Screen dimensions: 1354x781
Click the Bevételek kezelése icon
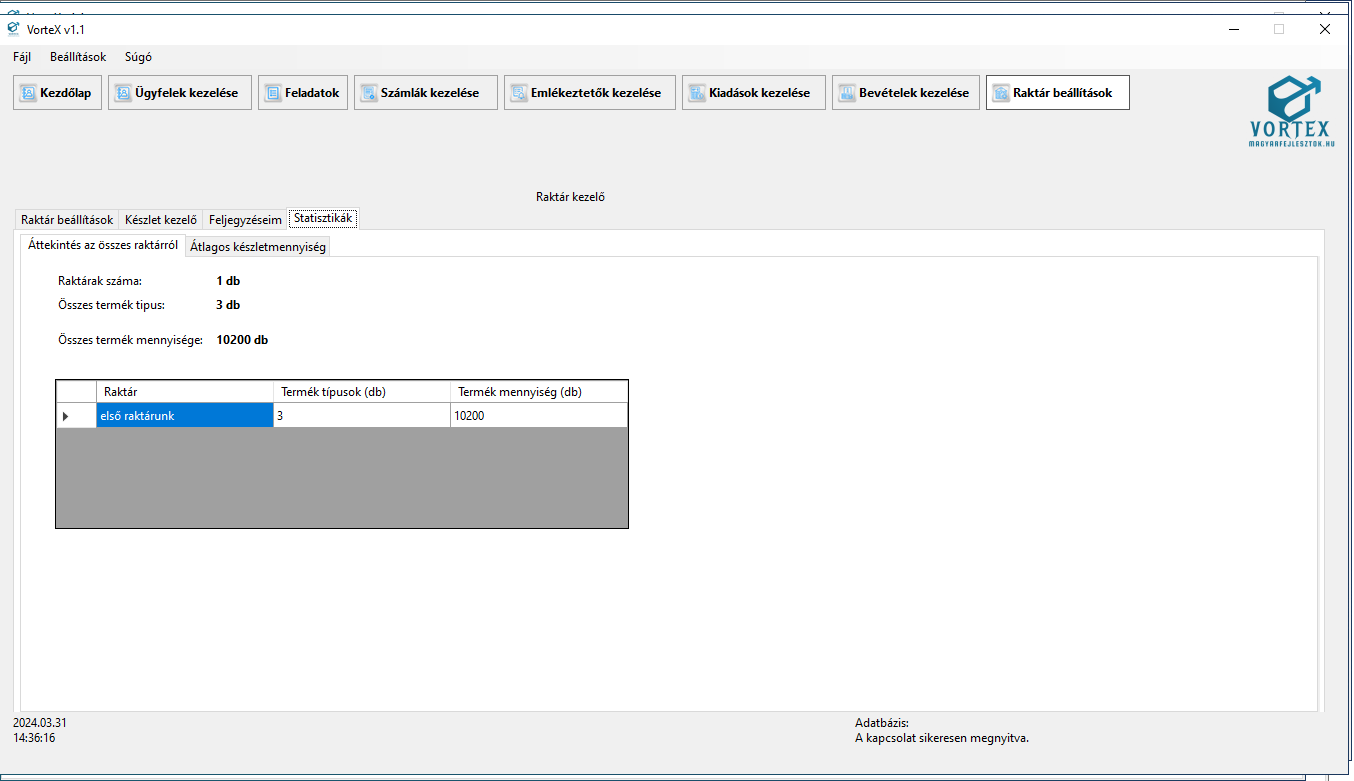pos(847,93)
